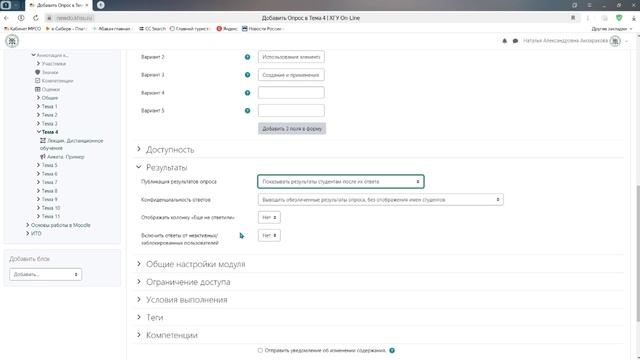
Task: Reload the page
Action: [36, 18]
